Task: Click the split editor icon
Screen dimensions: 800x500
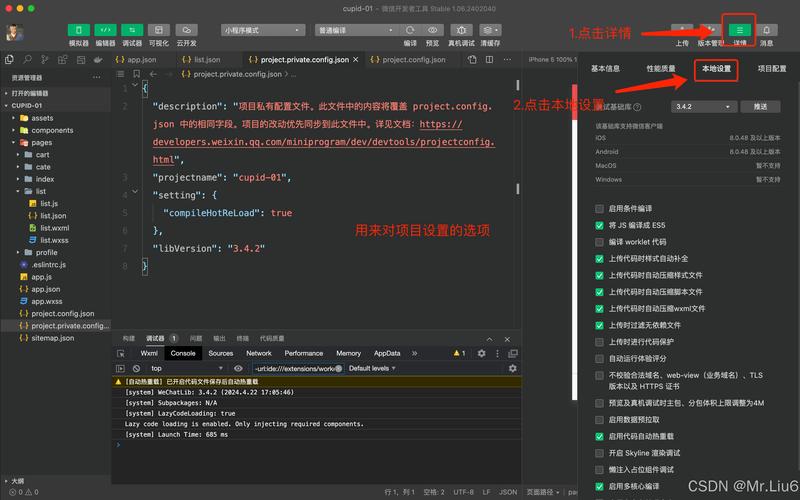Action: 489,60
